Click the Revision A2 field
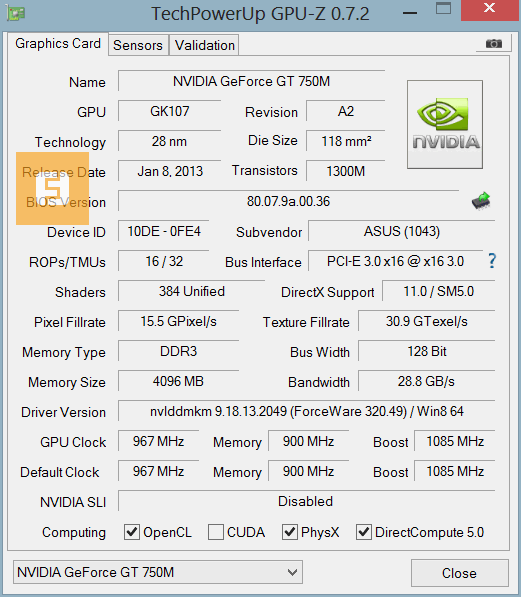Viewport: 521px width, 597px height. [345, 111]
